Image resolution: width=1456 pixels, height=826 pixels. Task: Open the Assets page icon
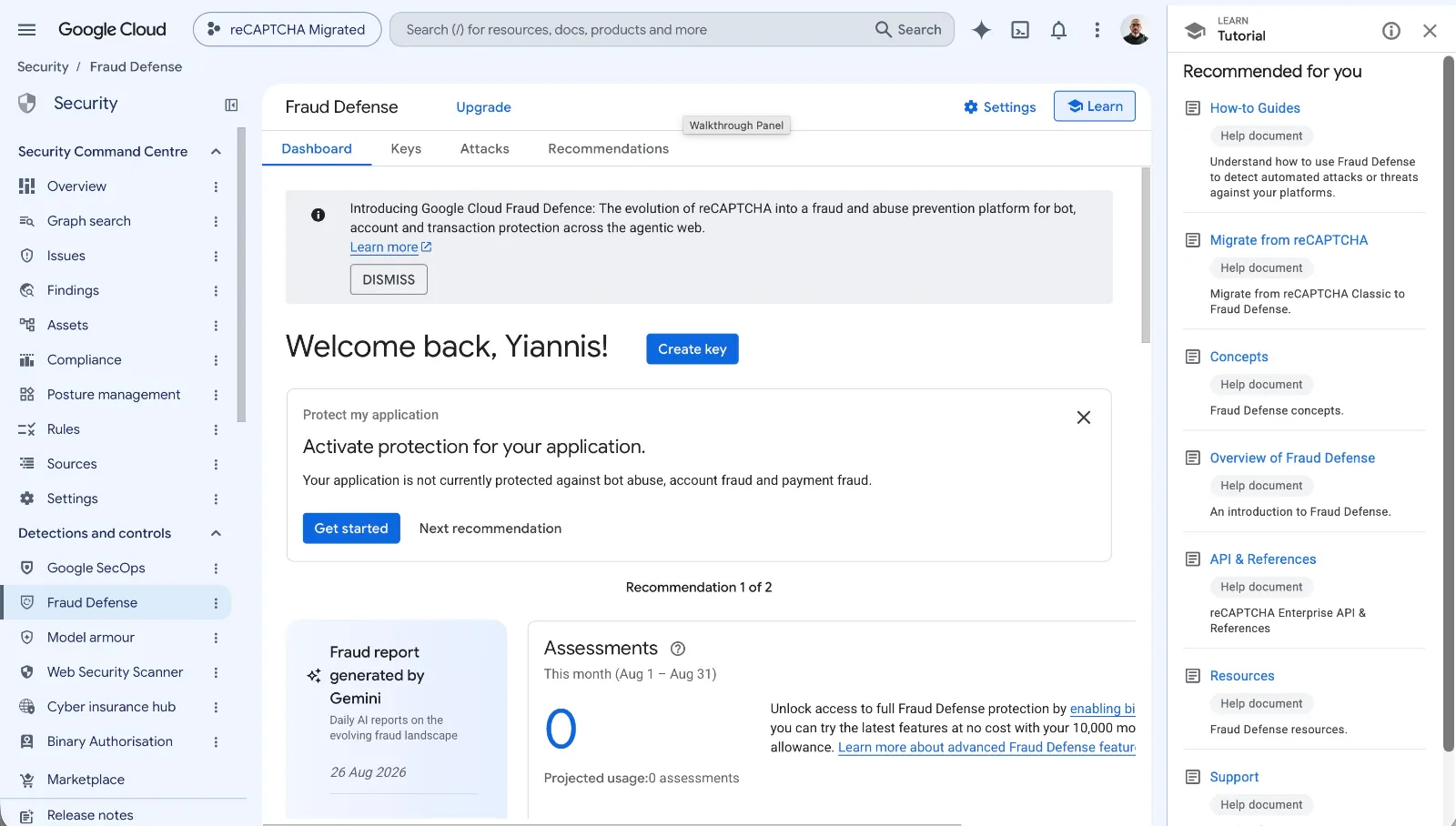pyautogui.click(x=27, y=325)
